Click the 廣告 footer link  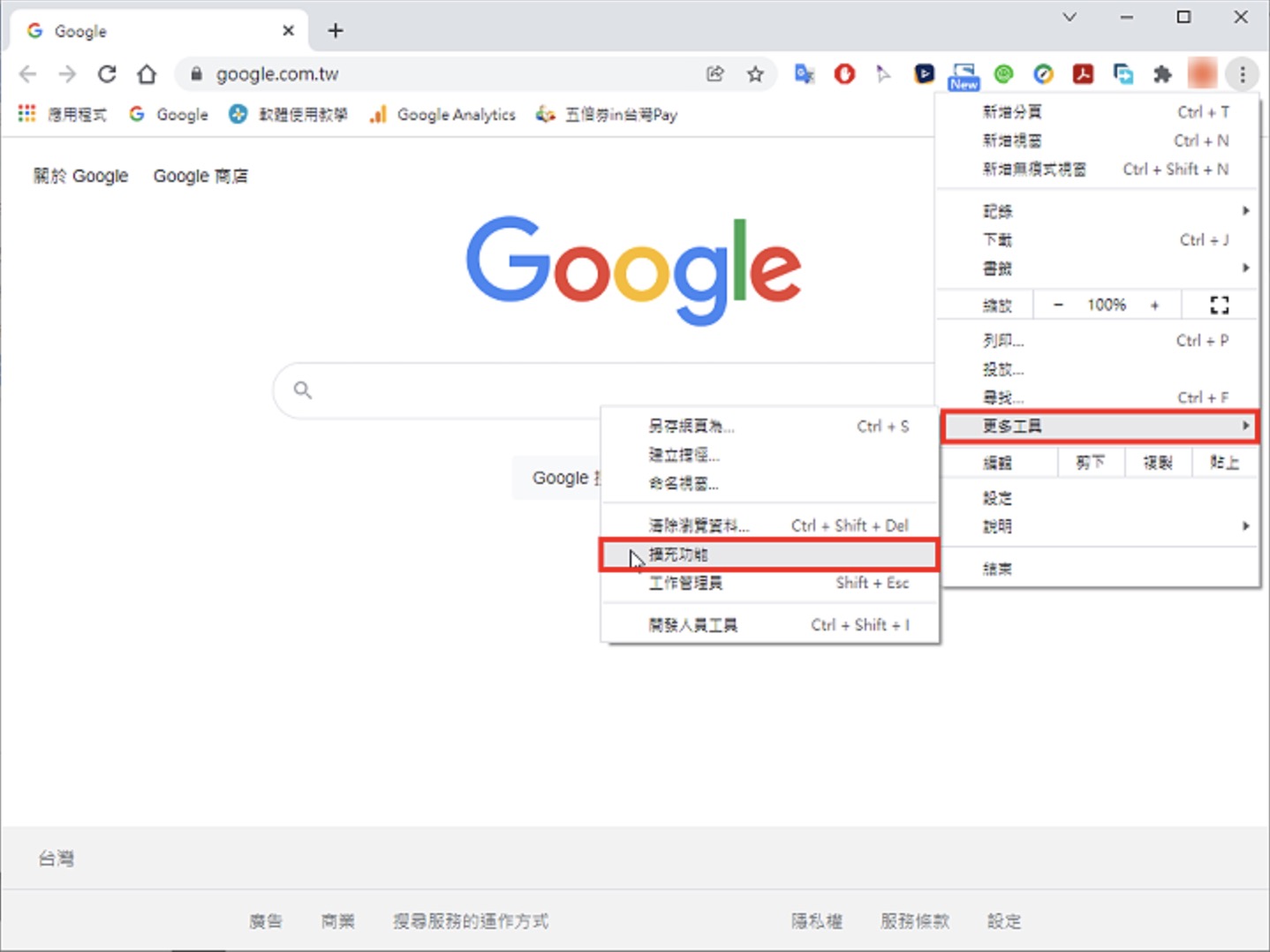pos(266,921)
